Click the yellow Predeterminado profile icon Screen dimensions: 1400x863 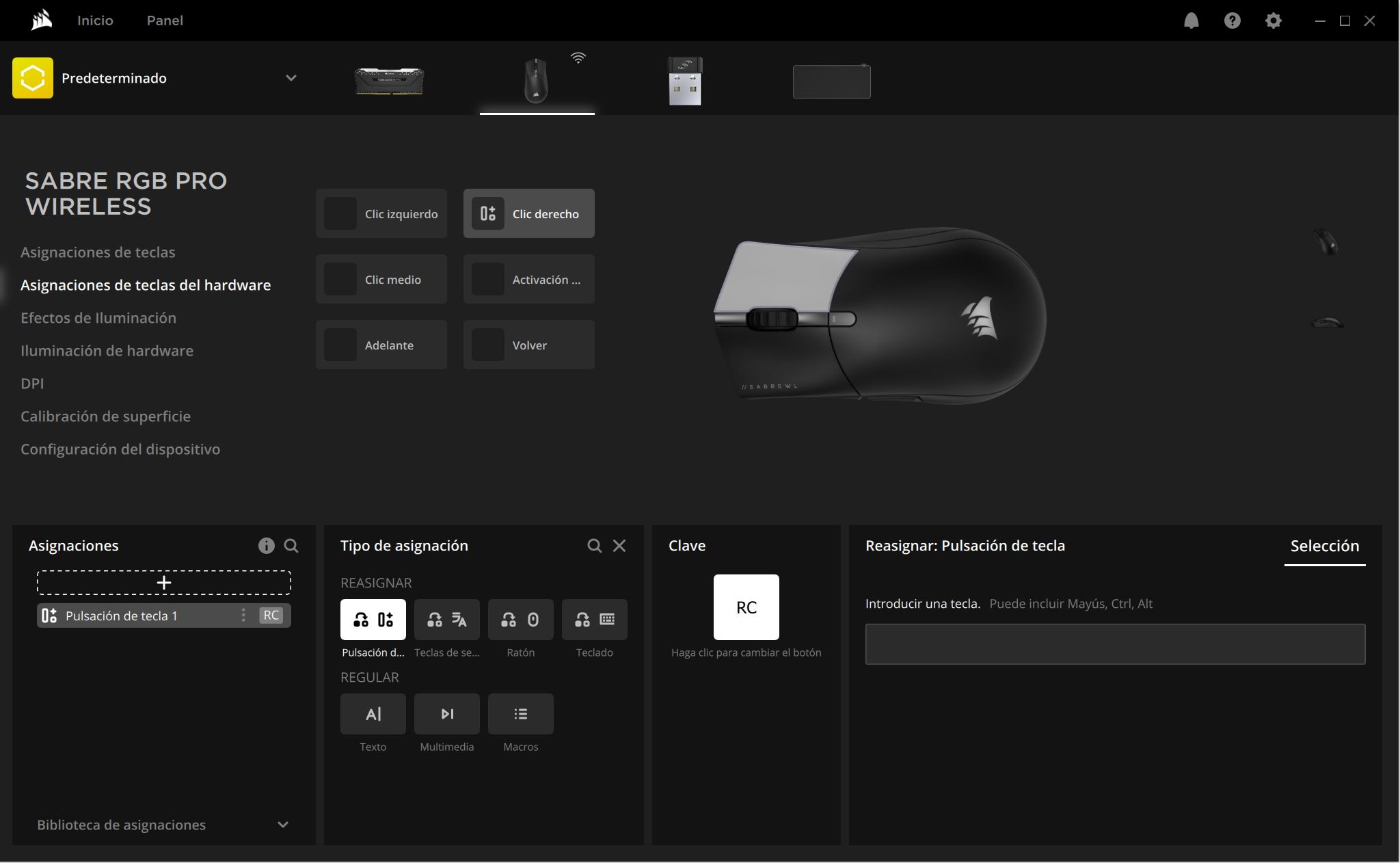tap(33, 78)
